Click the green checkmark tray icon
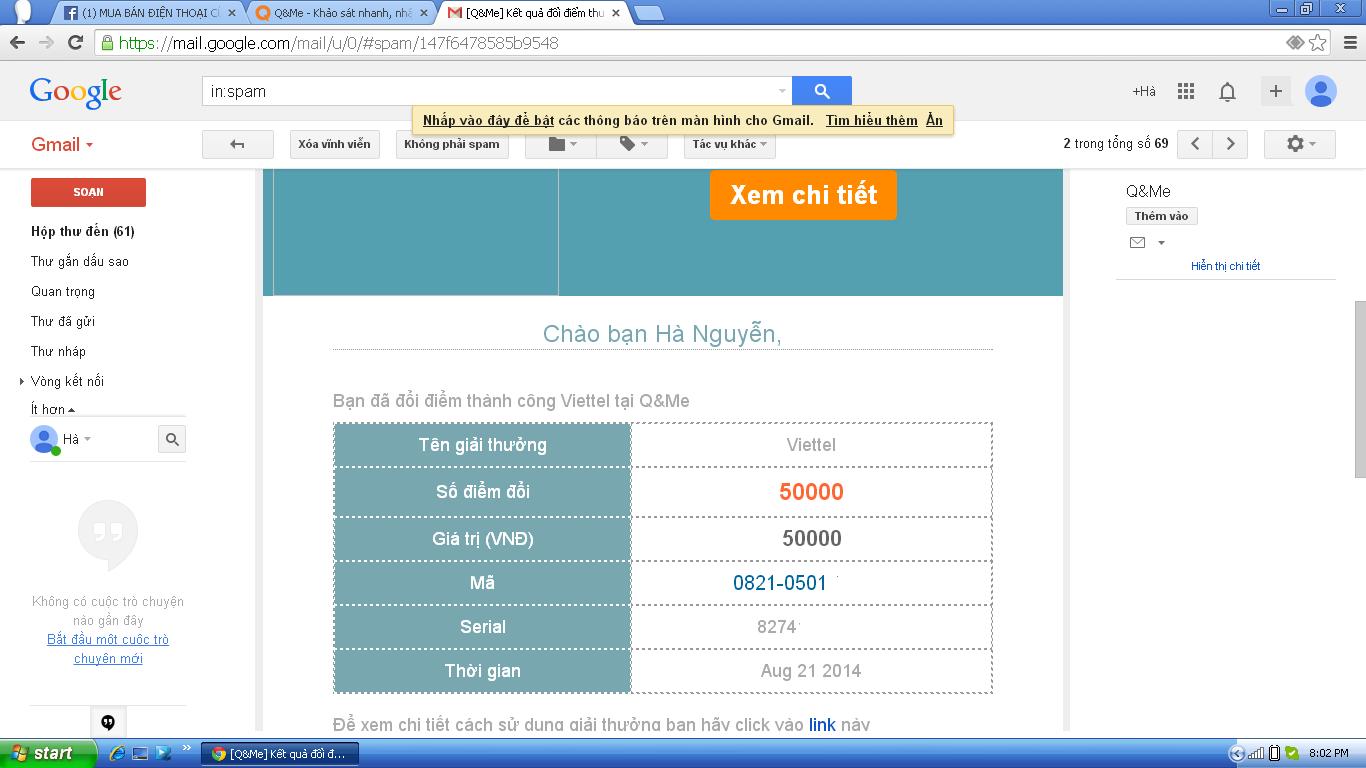1366x768 pixels. (1292, 753)
